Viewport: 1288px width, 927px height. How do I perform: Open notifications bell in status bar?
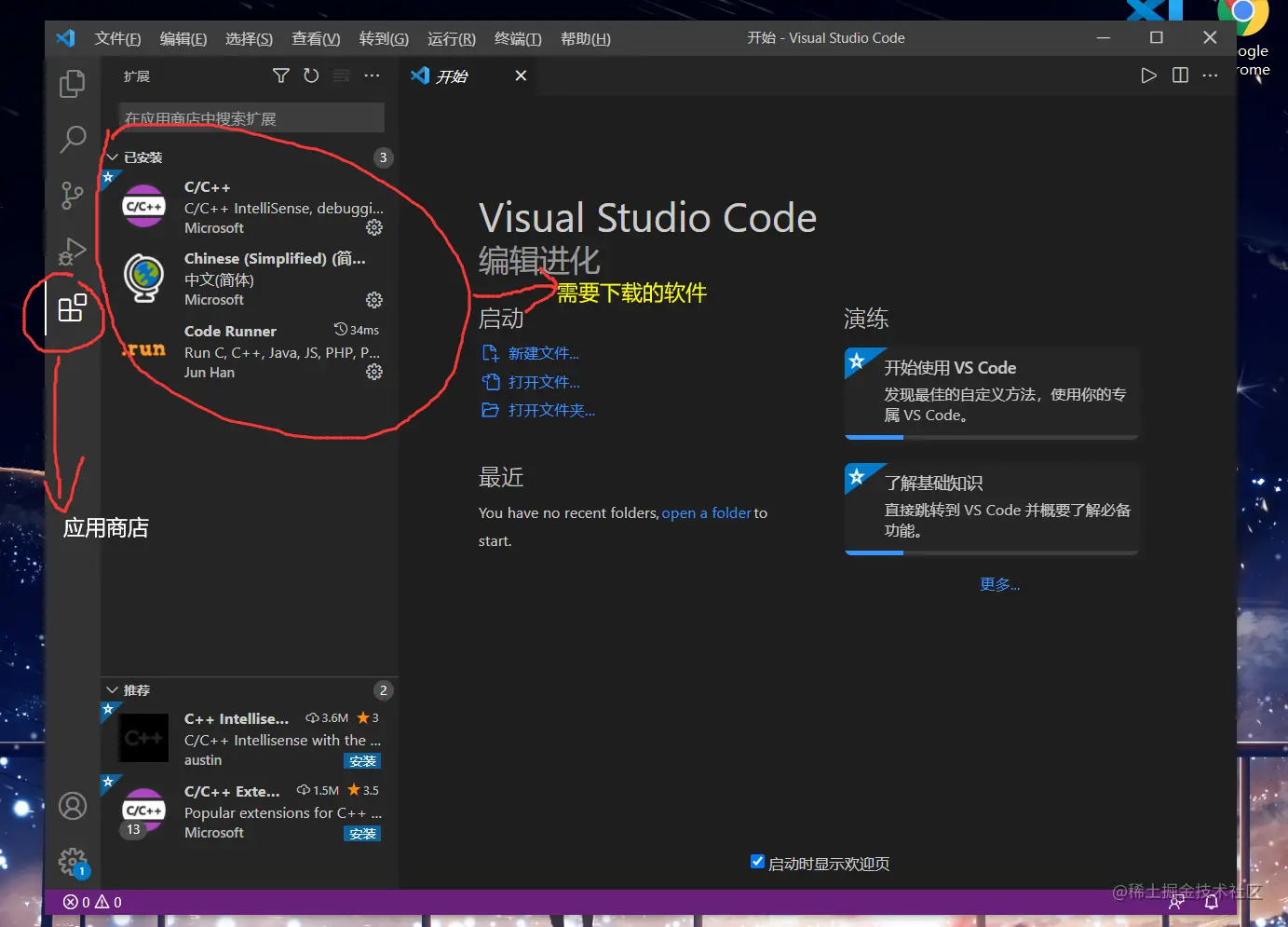[1212, 902]
